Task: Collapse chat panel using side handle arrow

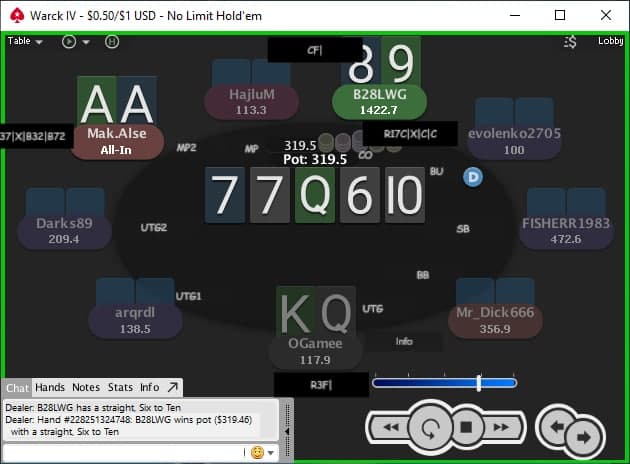Action: [287, 431]
